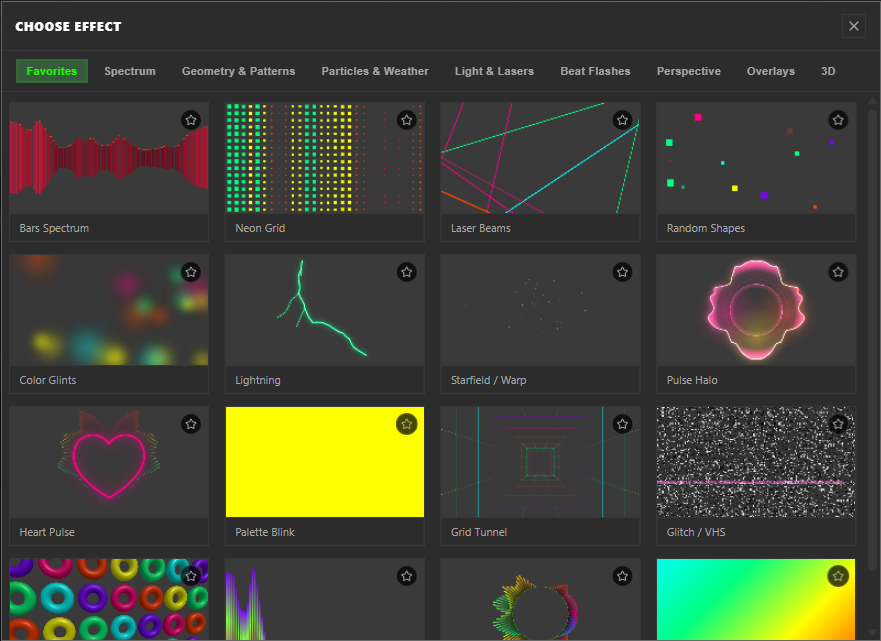Favorite the Pulse Halo effect
Viewport: 881px width, 641px height.
point(838,272)
